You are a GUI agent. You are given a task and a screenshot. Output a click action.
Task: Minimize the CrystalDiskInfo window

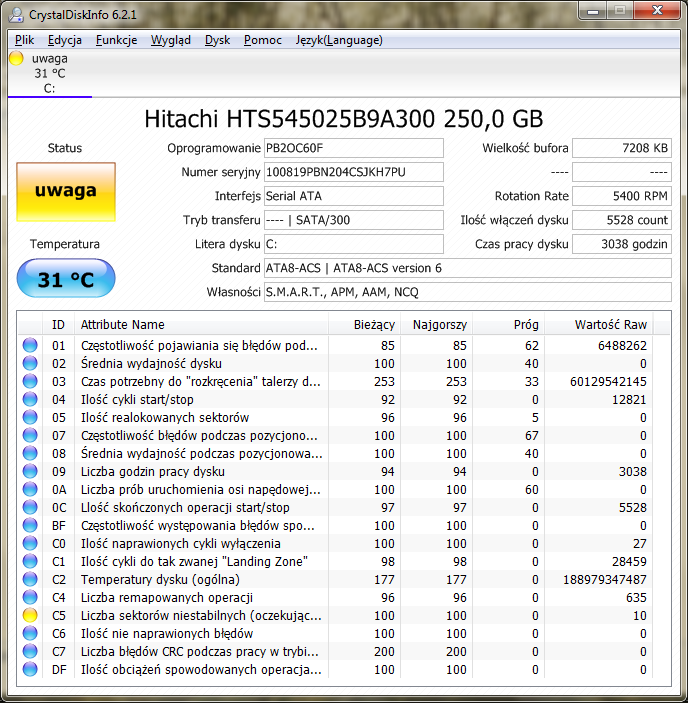[x=593, y=11]
